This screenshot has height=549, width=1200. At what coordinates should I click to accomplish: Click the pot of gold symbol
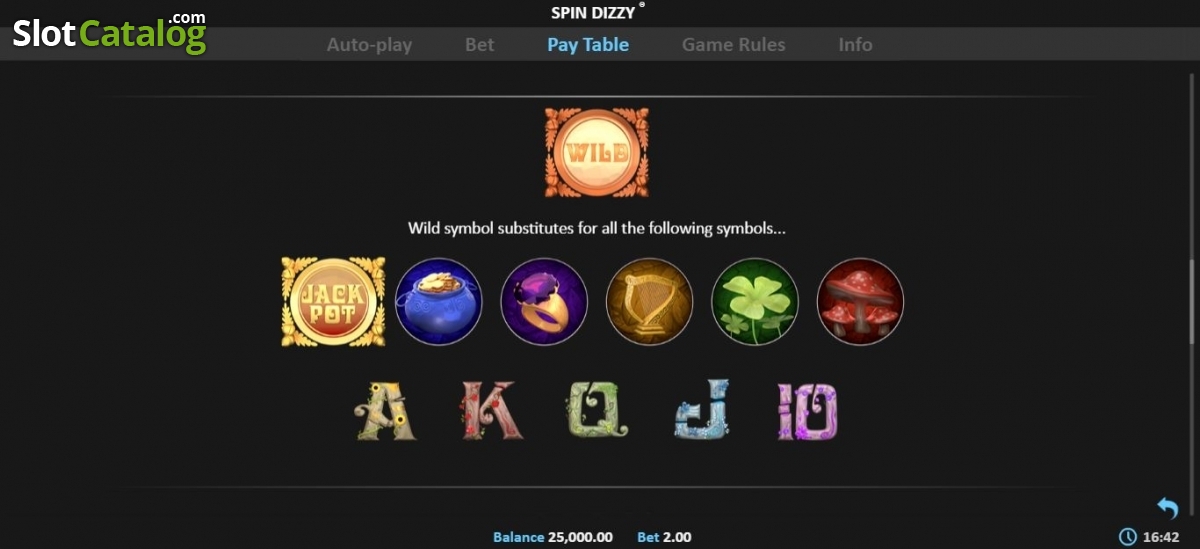pyautogui.click(x=439, y=302)
